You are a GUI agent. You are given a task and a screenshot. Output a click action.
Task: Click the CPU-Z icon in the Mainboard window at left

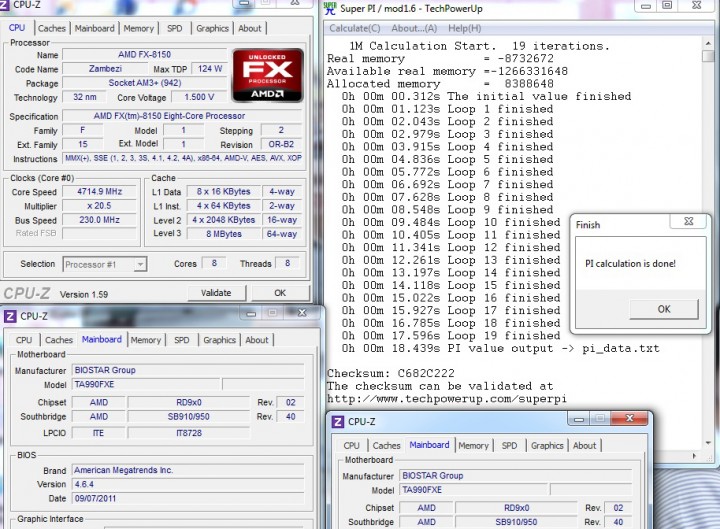tap(10, 316)
